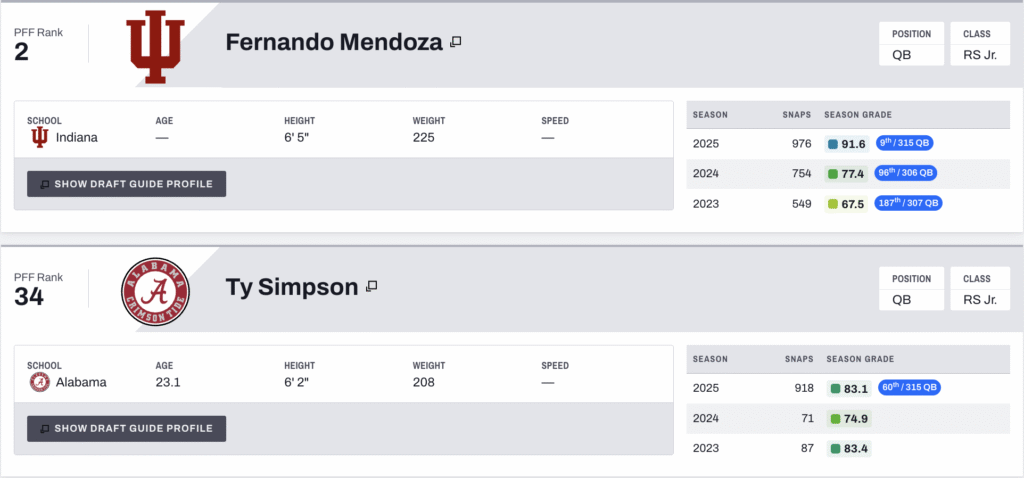Open external link icon beside Ty Simpson
This screenshot has width=1024, height=478.
coord(371,287)
